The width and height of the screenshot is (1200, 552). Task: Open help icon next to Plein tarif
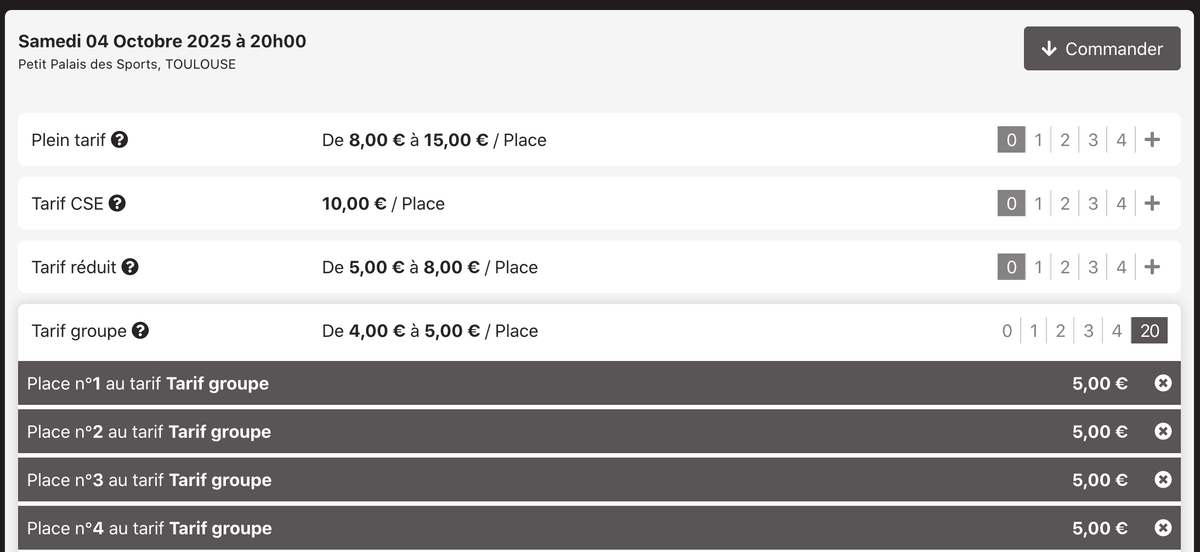119,140
